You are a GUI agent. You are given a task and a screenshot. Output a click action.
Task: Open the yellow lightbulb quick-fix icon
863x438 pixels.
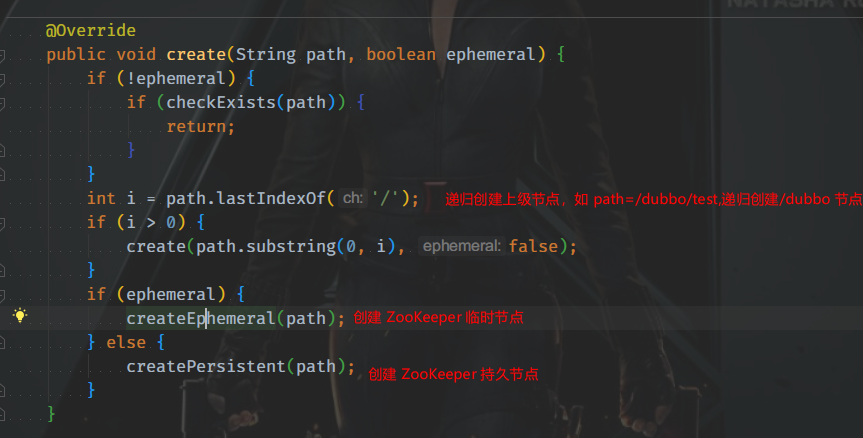pos(20,315)
